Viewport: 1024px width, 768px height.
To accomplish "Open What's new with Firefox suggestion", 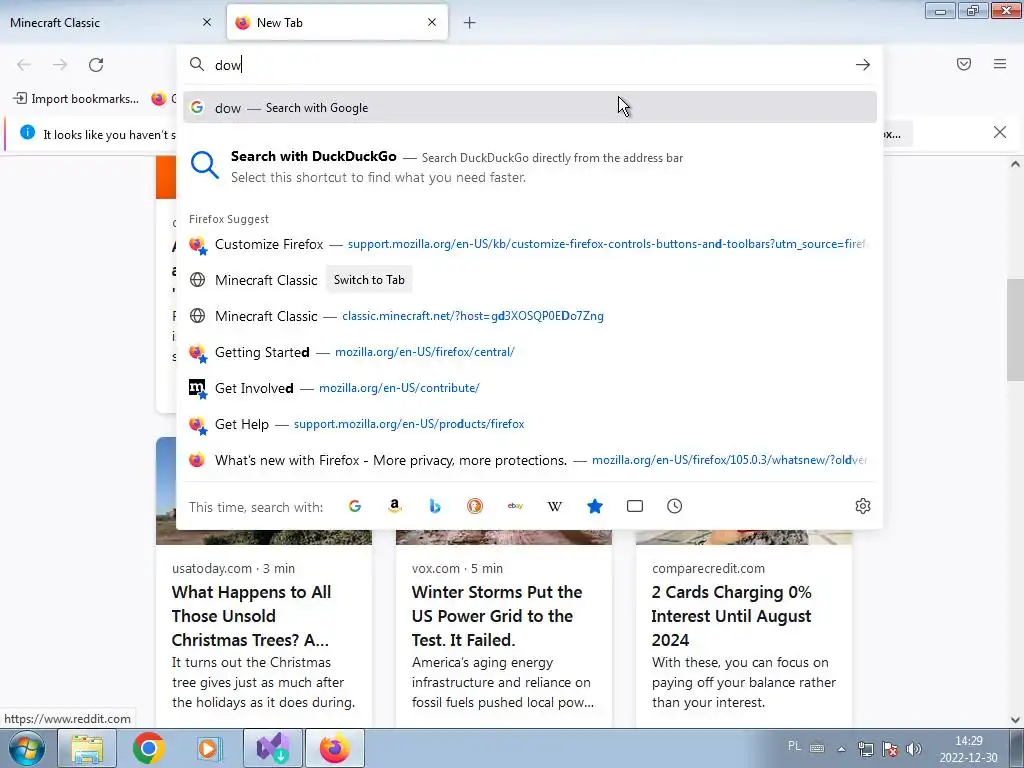I will click(530, 460).
